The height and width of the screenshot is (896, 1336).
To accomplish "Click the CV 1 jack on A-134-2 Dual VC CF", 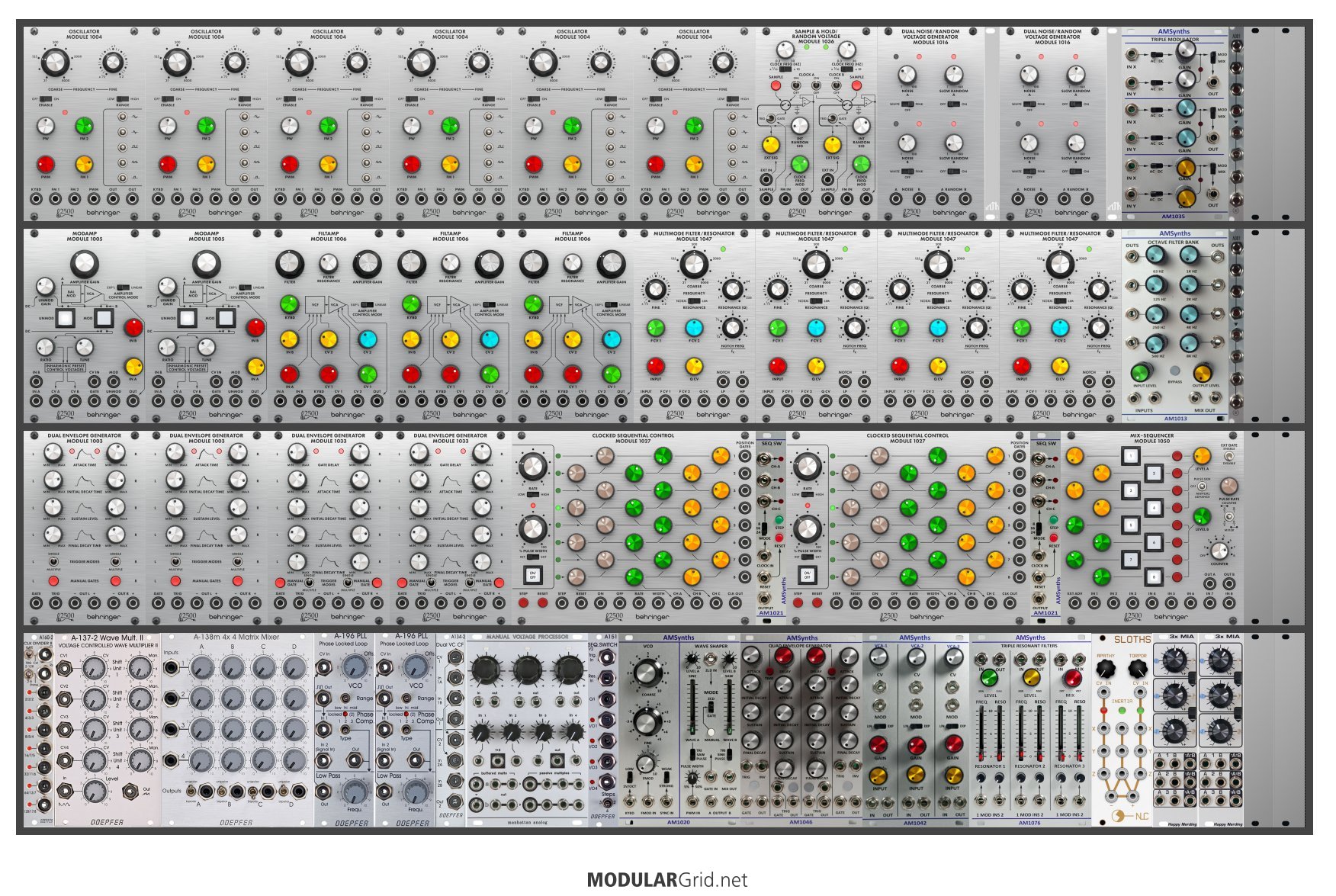I will pyautogui.click(x=455, y=657).
